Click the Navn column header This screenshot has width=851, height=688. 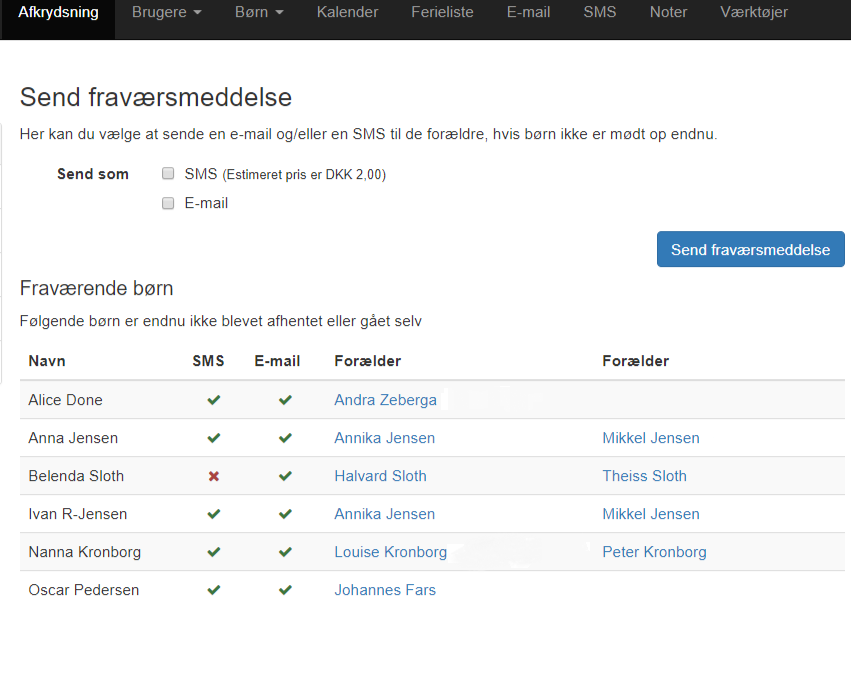click(x=47, y=361)
